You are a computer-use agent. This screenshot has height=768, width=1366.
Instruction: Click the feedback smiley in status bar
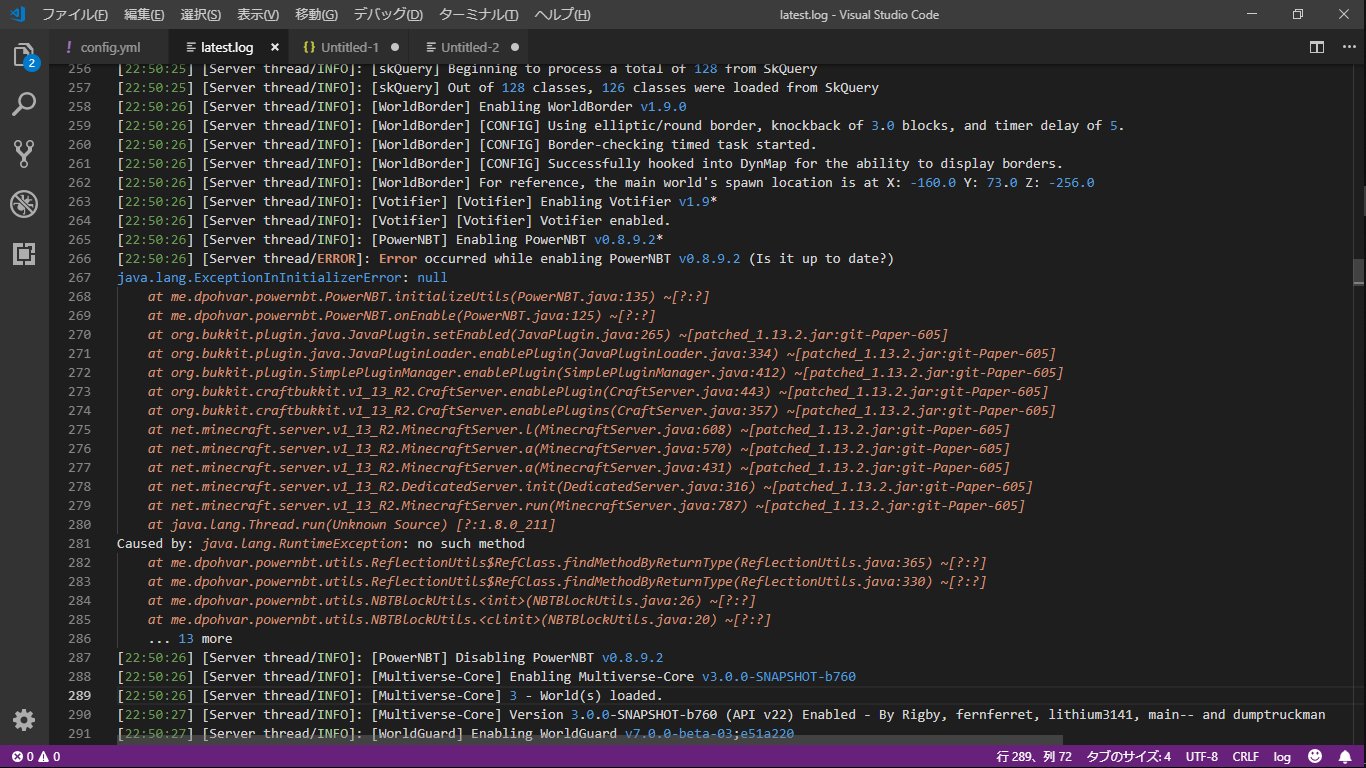tap(1315, 757)
